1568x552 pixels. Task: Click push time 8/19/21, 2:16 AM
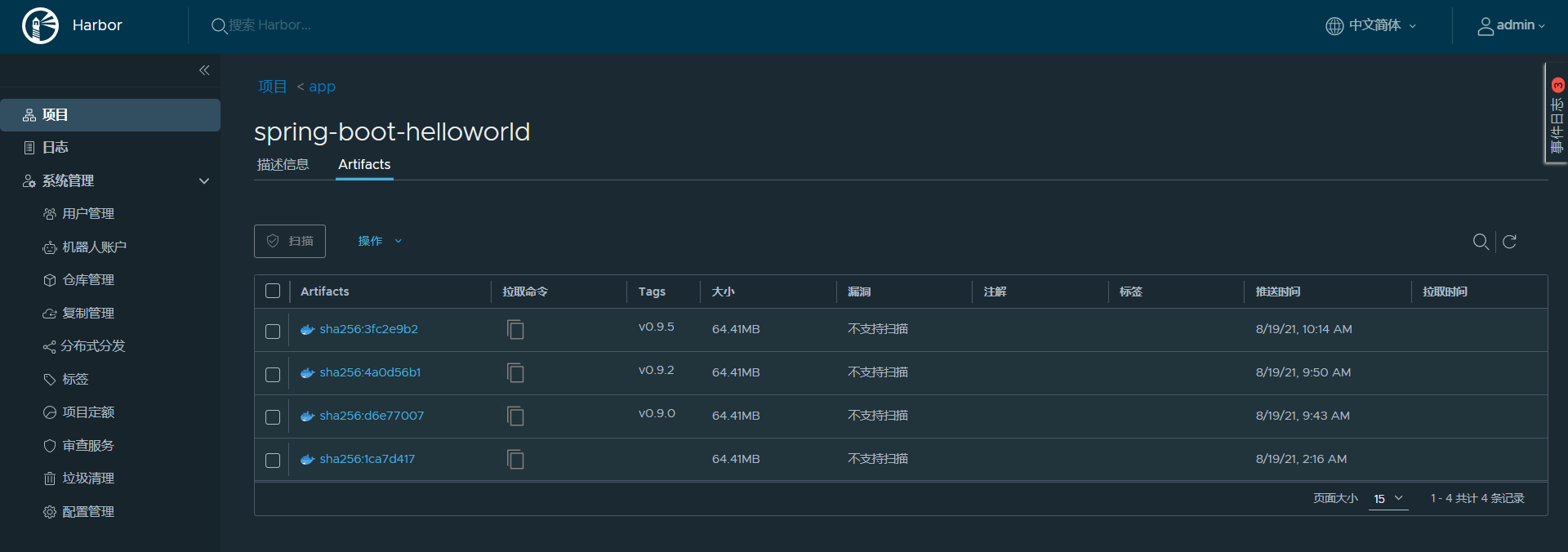1301,459
